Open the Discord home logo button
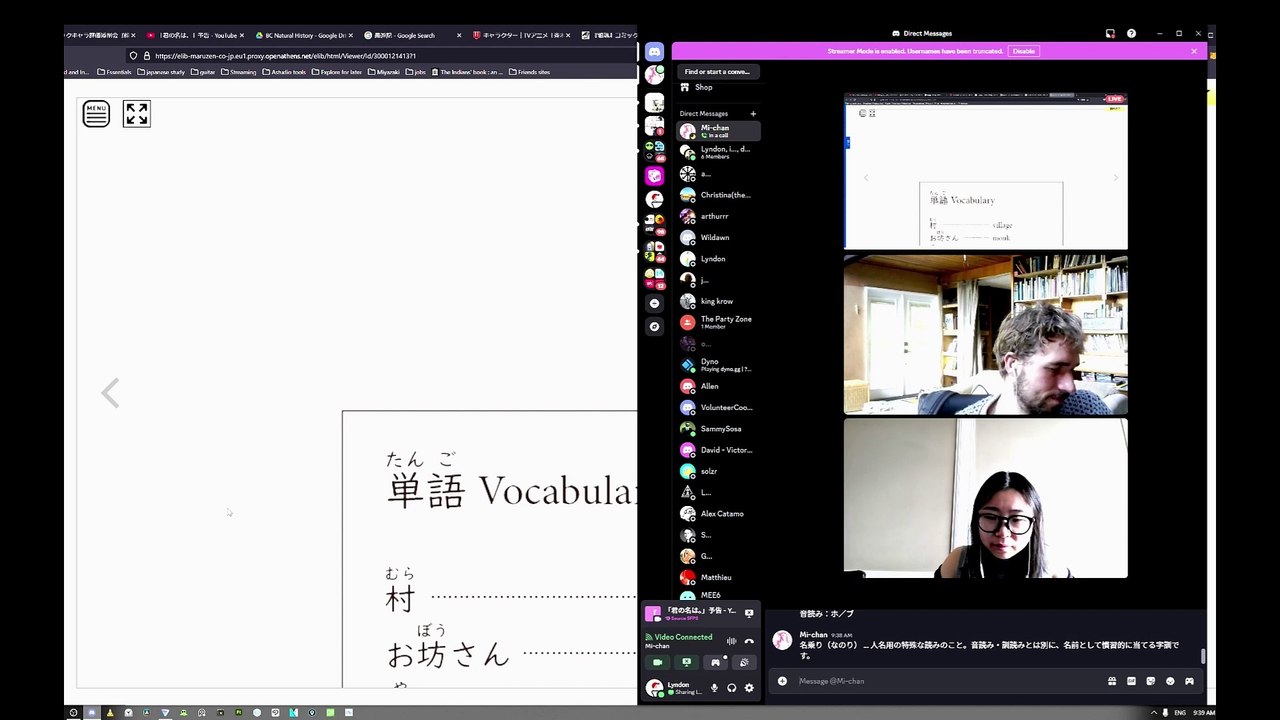Viewport: 1280px width, 720px height. 654,52
